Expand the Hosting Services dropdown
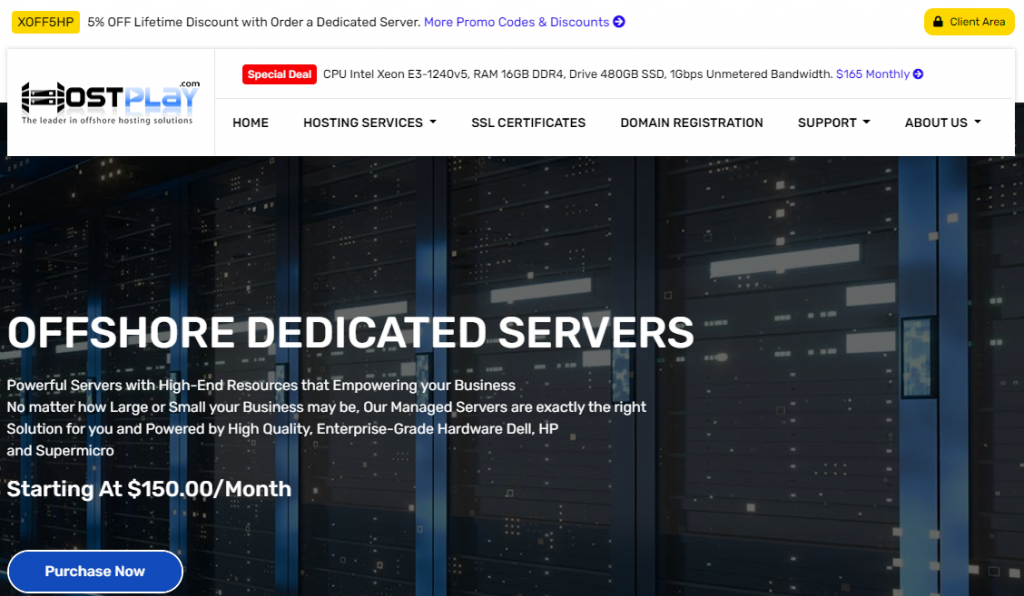The height and width of the screenshot is (596, 1024). (x=370, y=123)
